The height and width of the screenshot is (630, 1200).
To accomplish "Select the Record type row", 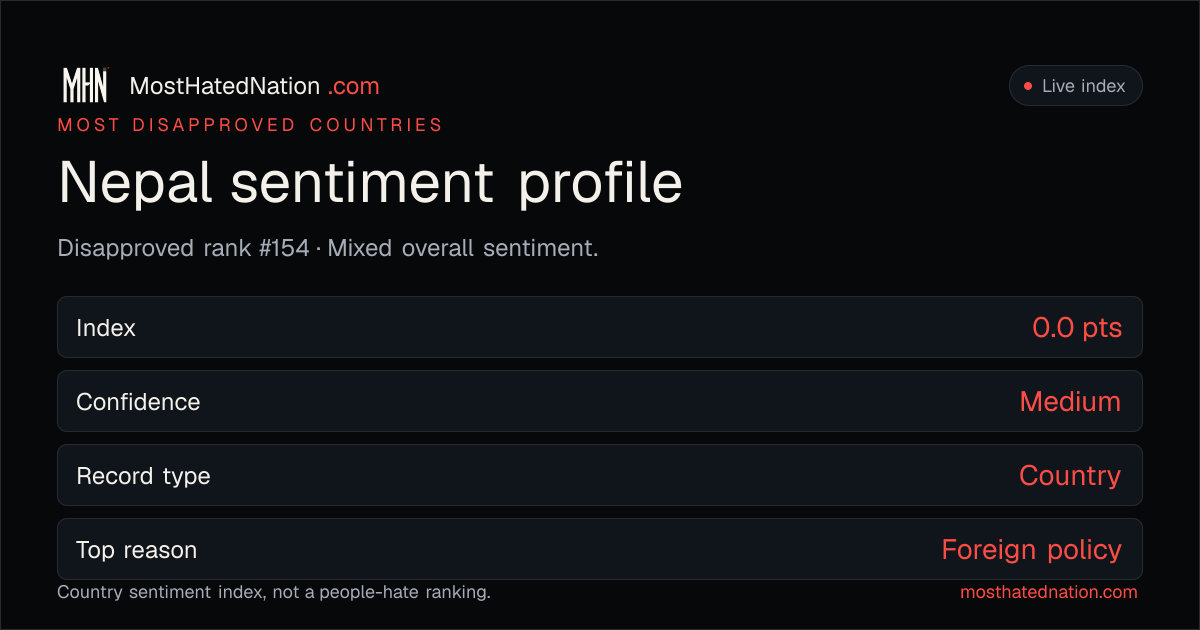I will click(600, 475).
